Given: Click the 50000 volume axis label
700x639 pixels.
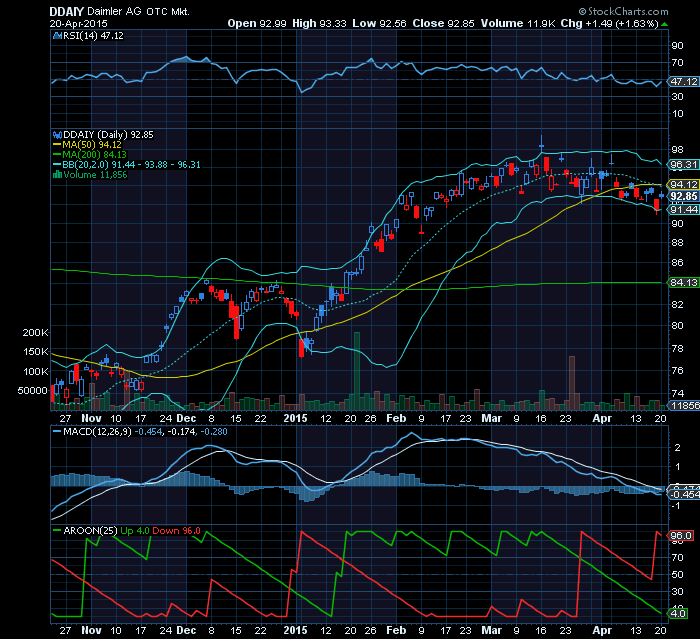Looking at the screenshot, I should [x=33, y=390].
